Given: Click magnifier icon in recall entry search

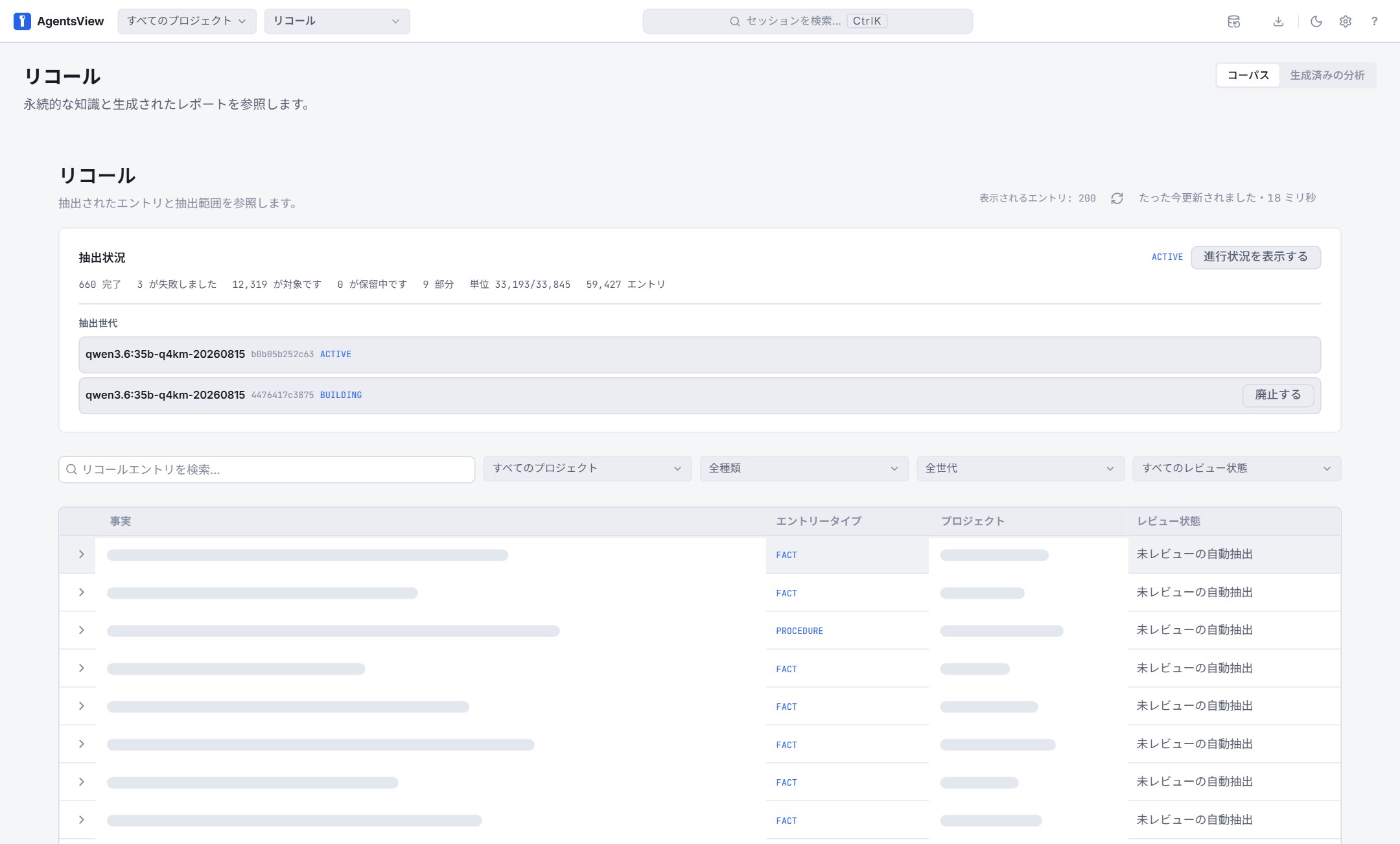Looking at the screenshot, I should [72, 469].
